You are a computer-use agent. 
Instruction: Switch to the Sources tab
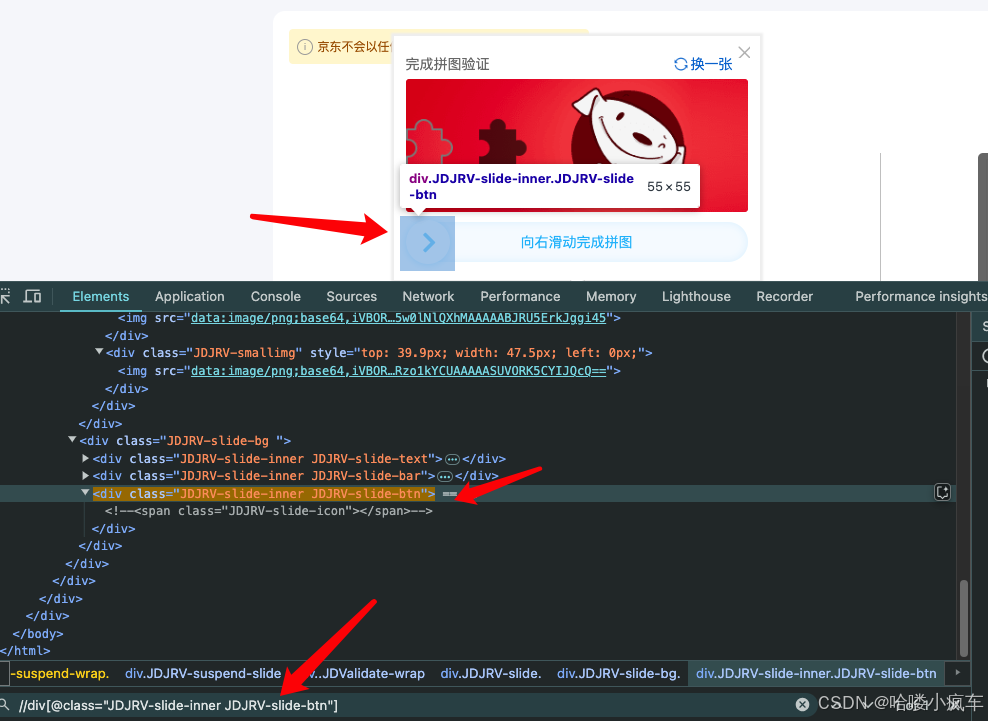[x=352, y=296]
